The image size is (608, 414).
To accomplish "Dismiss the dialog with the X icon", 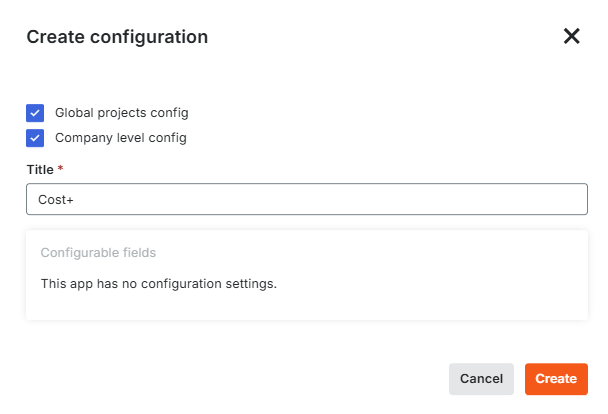I will [571, 36].
